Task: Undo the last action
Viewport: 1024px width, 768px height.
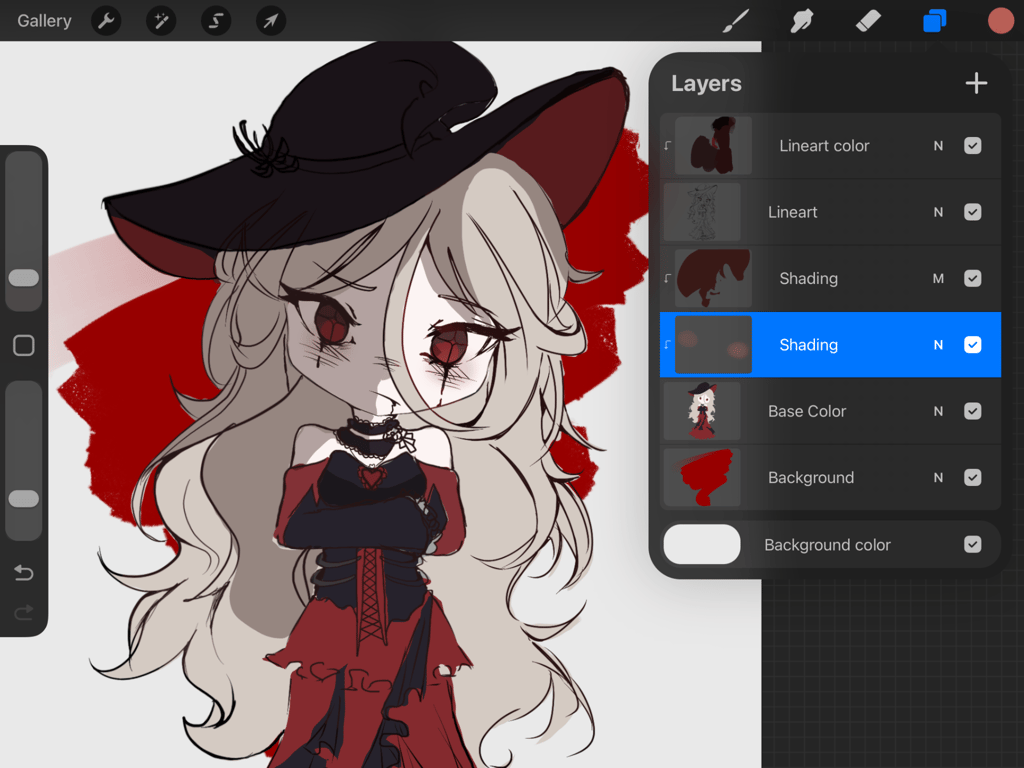Action: (x=24, y=573)
